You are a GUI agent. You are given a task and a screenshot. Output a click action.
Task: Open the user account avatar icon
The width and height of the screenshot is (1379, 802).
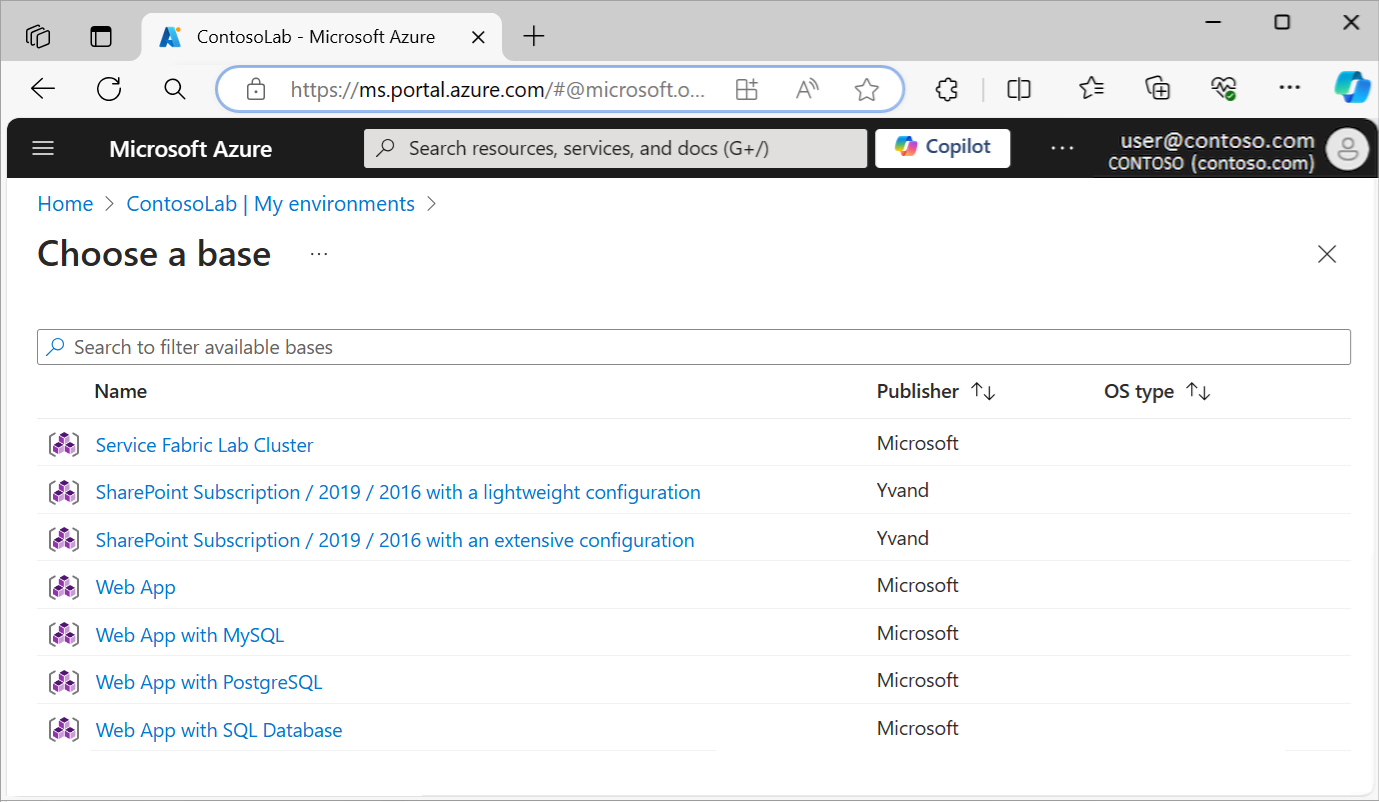point(1346,149)
